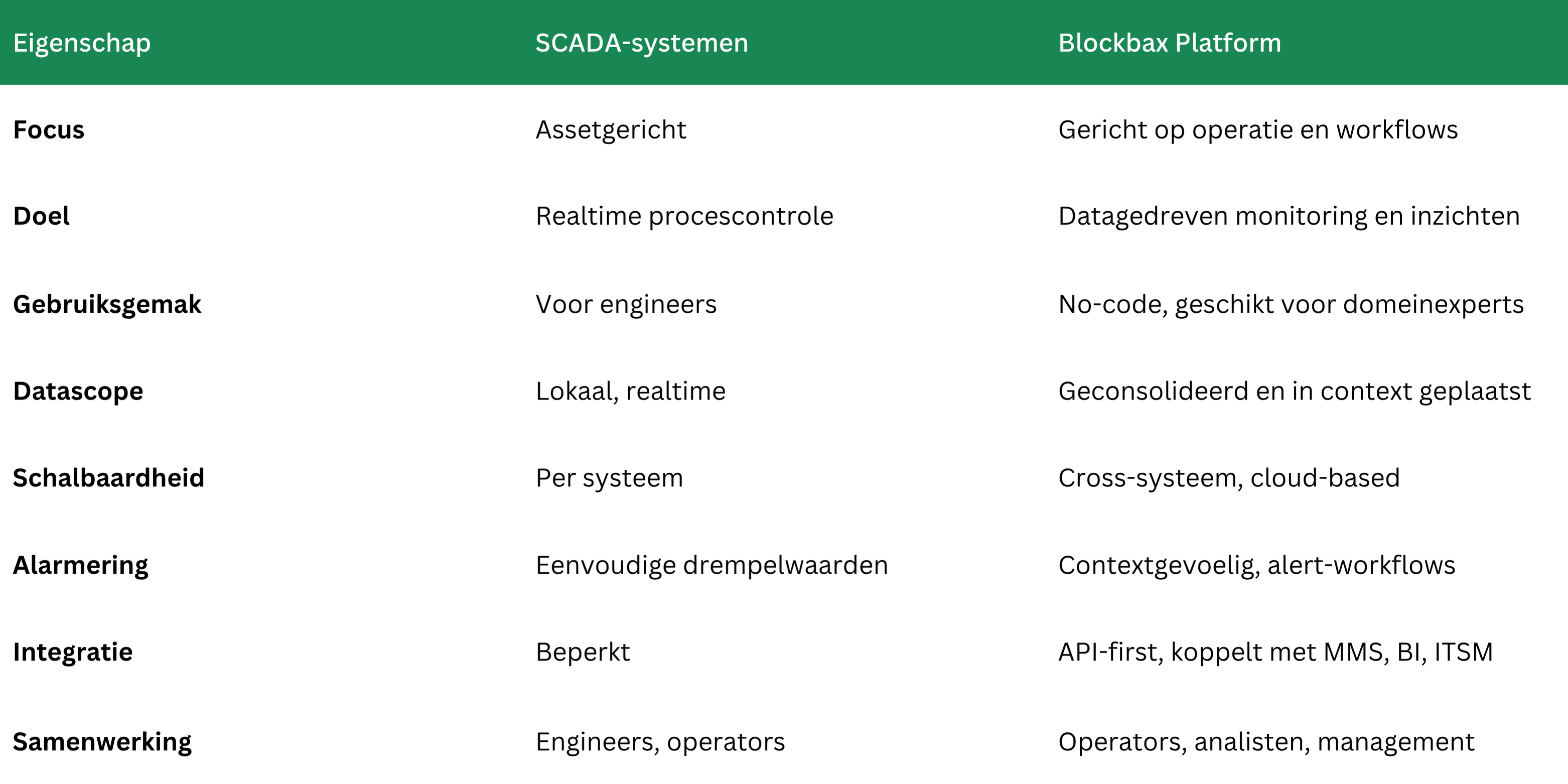Viewport: 1568px width, 784px height.
Task: Select the Datascope row label
Action: [x=78, y=391]
